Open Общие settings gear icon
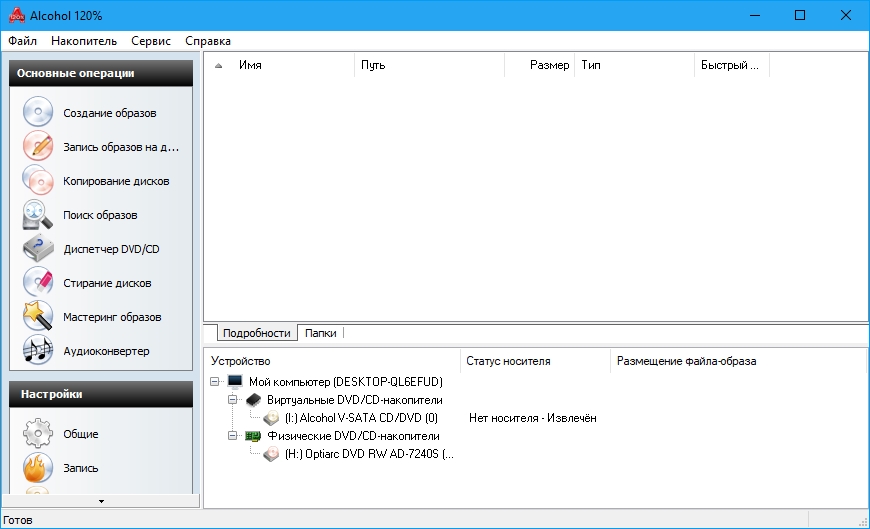The image size is (870, 529). point(38,434)
